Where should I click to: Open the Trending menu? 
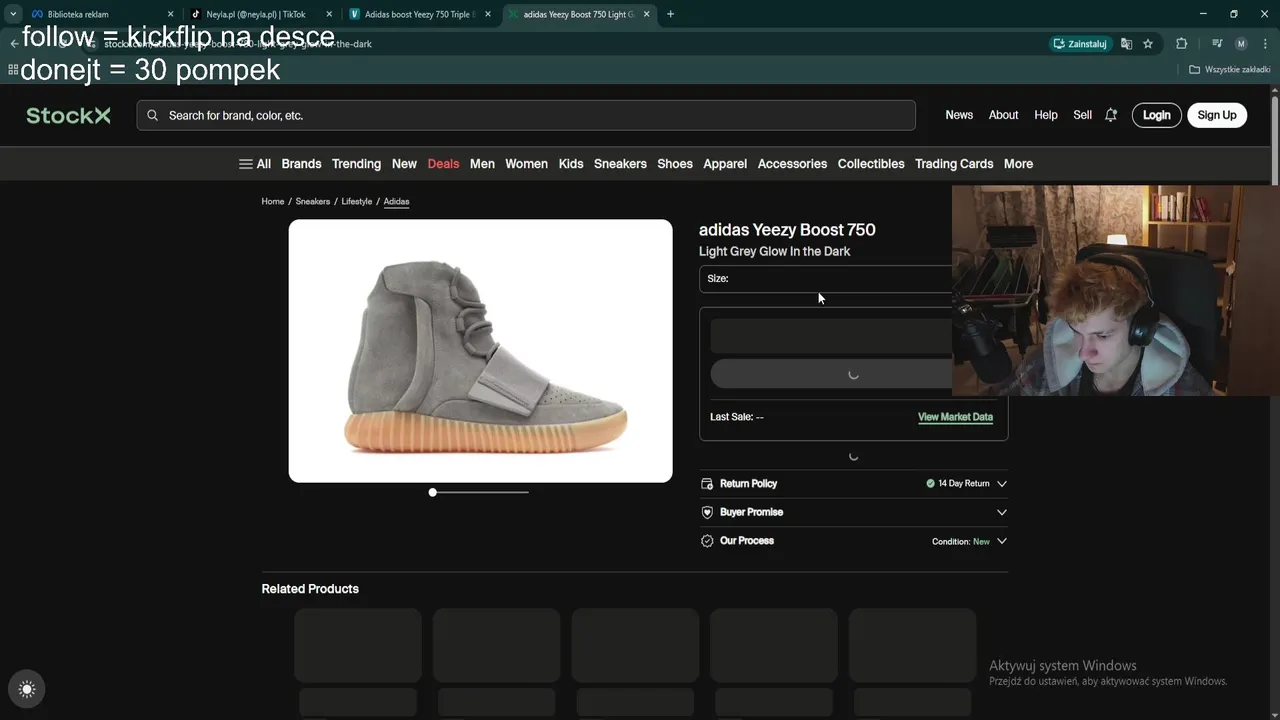point(356,164)
